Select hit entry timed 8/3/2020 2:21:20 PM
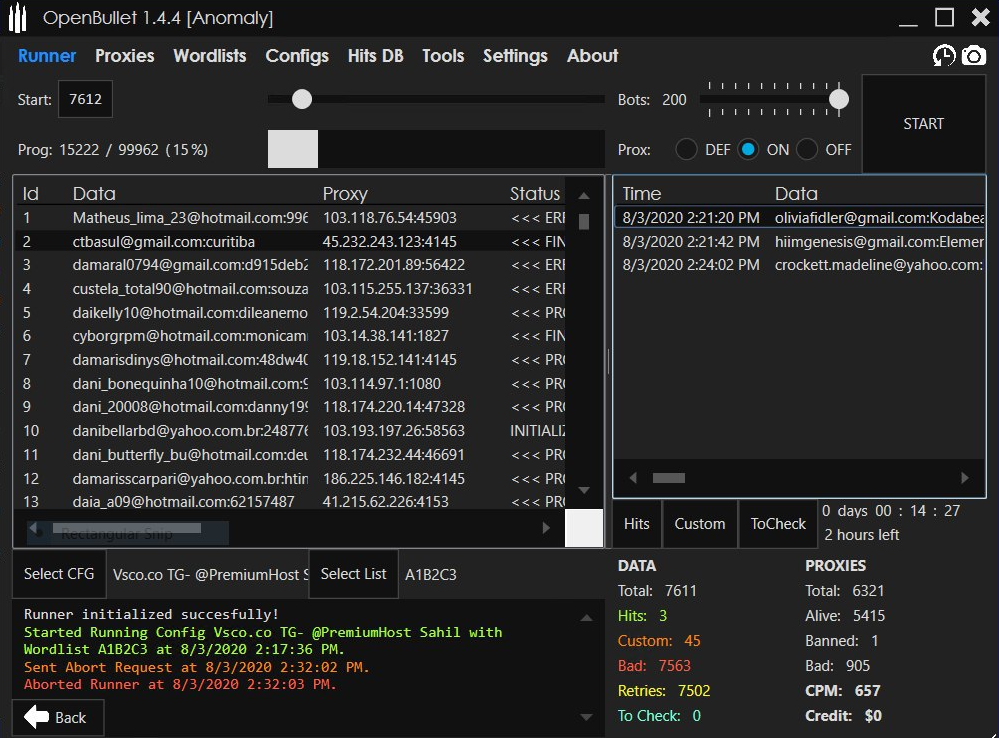Screen dimensions: 999x738 (x=800, y=218)
